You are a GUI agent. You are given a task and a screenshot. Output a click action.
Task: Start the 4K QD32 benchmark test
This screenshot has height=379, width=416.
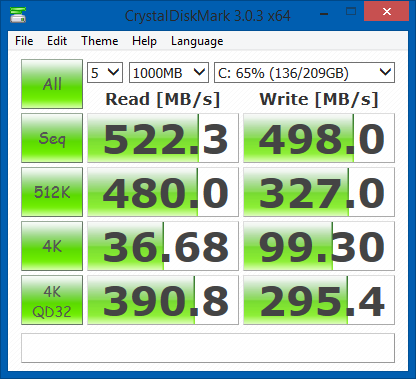pyautogui.click(x=52, y=300)
